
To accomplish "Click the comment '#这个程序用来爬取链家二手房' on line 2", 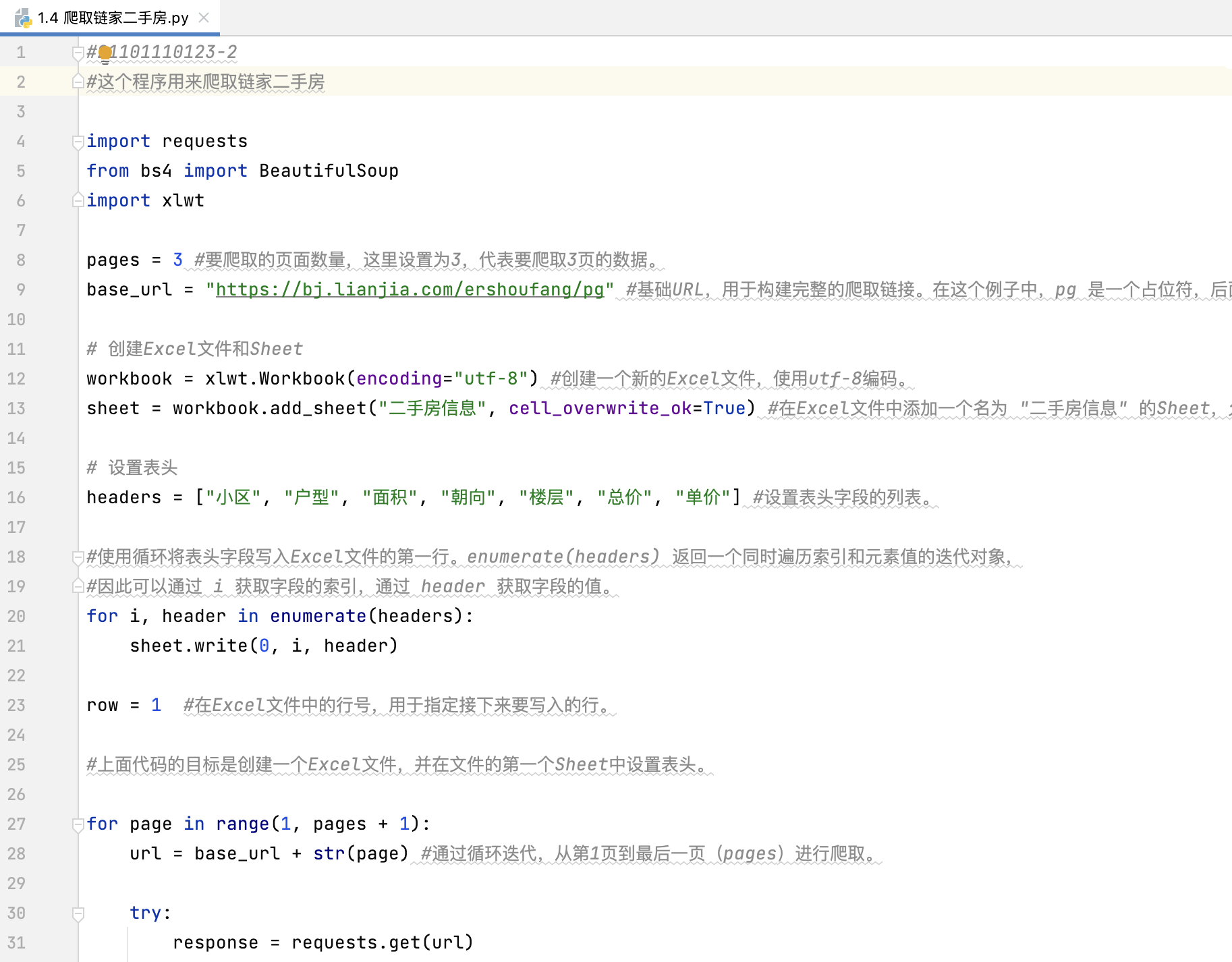I will pyautogui.click(x=206, y=82).
